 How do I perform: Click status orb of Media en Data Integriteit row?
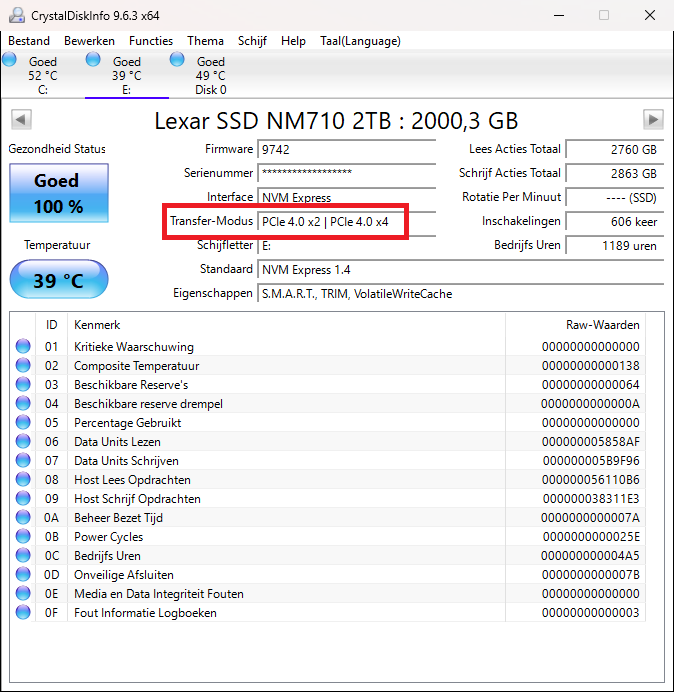23,593
